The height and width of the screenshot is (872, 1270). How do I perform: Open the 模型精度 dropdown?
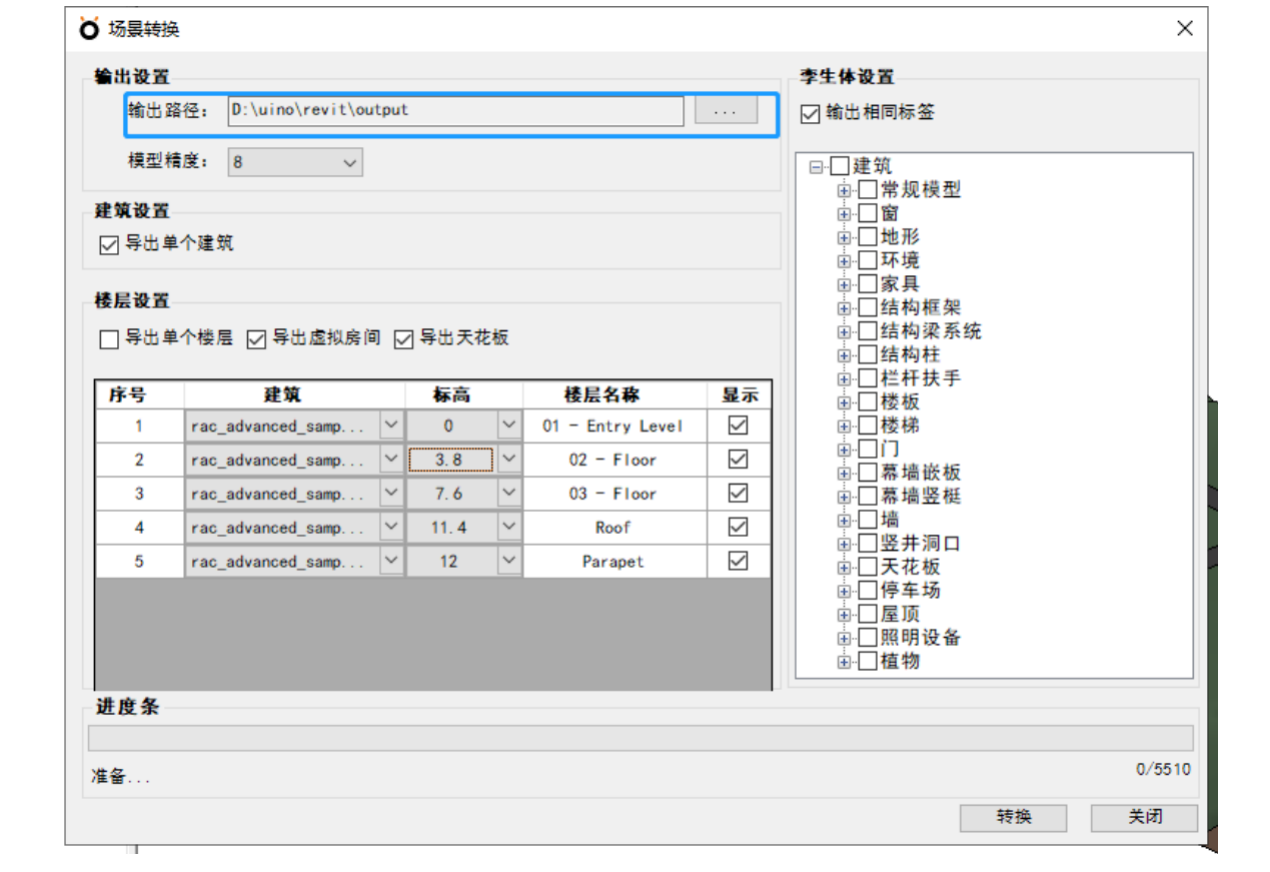tap(295, 162)
